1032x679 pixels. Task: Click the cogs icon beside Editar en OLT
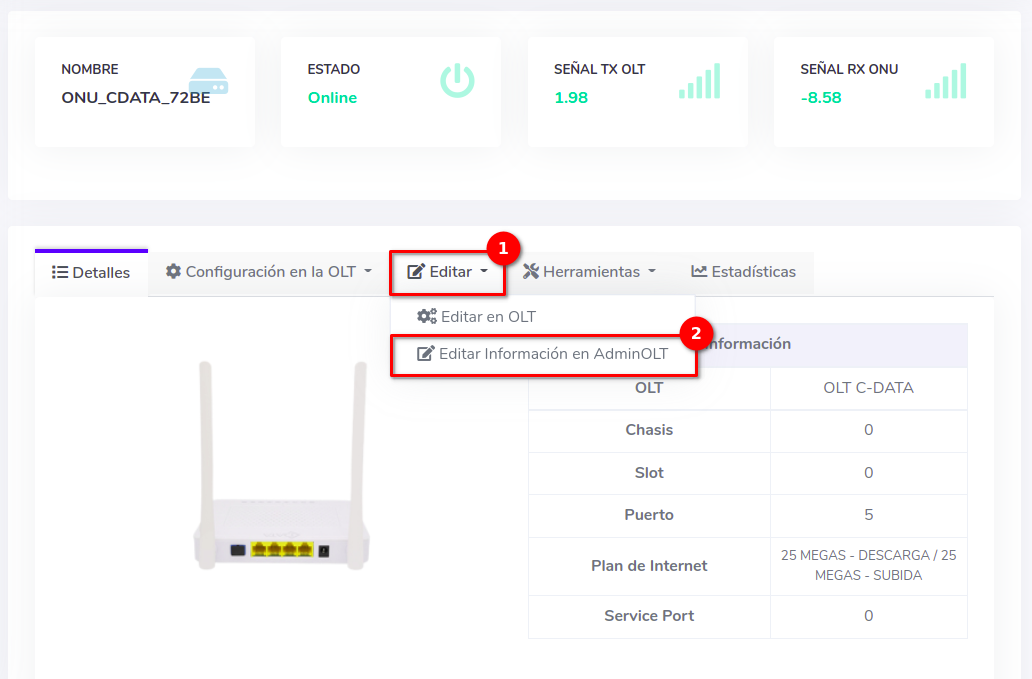pyautogui.click(x=427, y=317)
